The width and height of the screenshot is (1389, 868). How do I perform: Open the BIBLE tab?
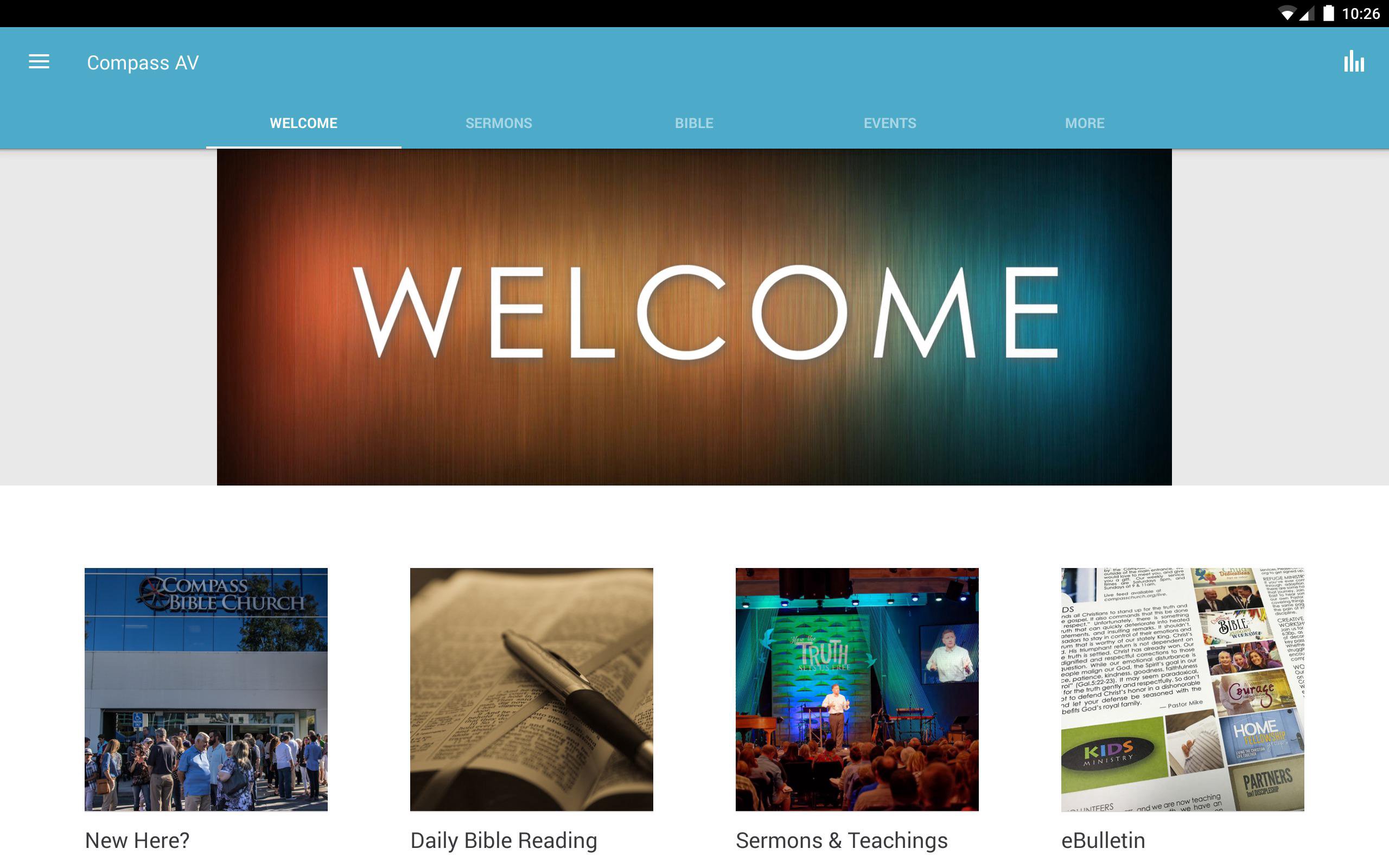click(694, 122)
